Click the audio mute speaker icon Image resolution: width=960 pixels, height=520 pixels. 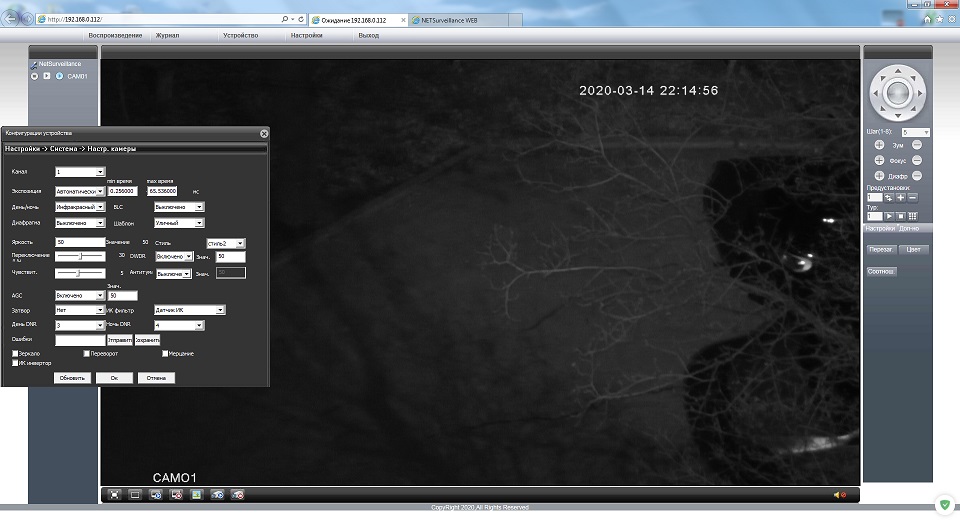[x=838, y=494]
